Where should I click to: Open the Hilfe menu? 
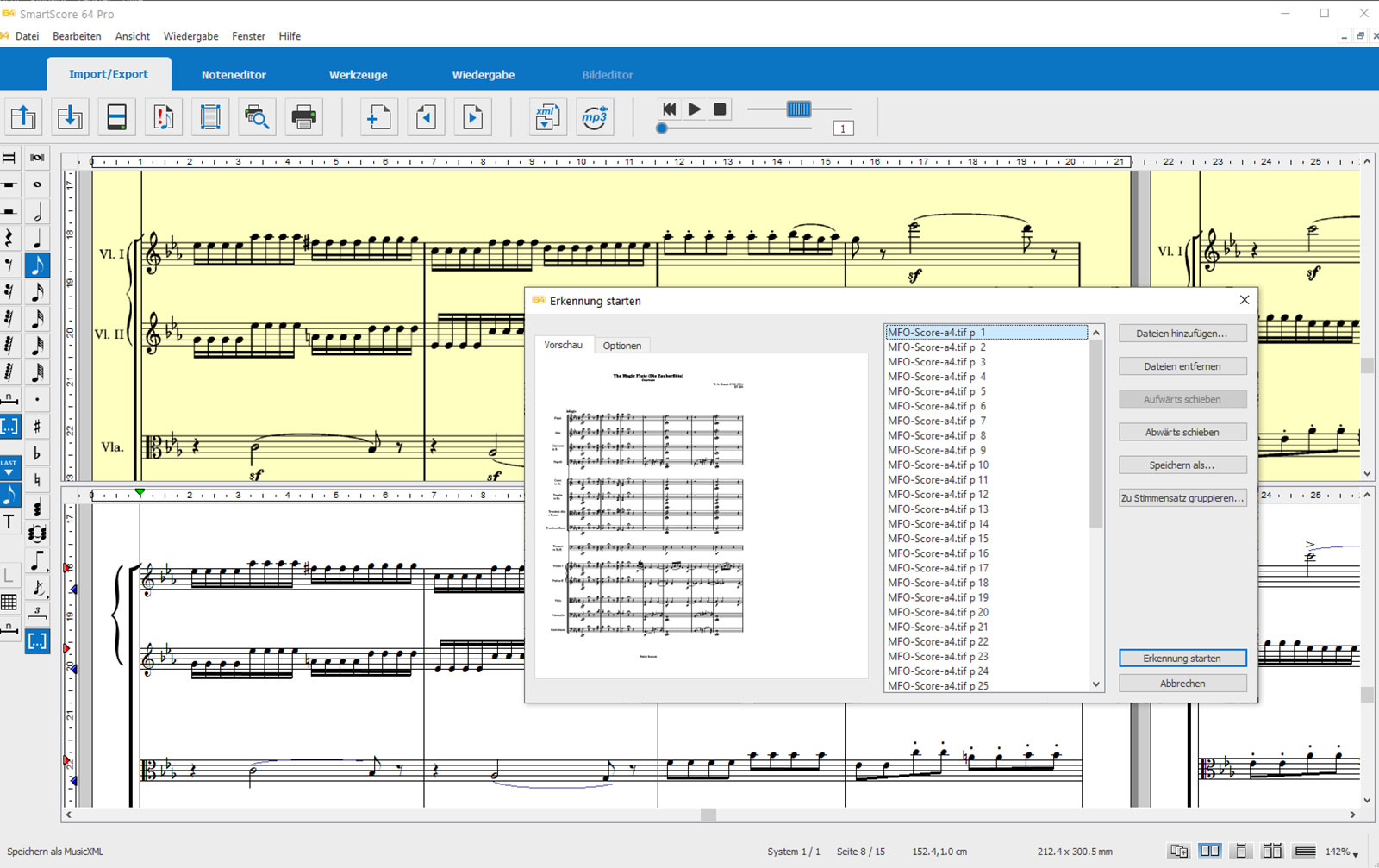click(290, 36)
